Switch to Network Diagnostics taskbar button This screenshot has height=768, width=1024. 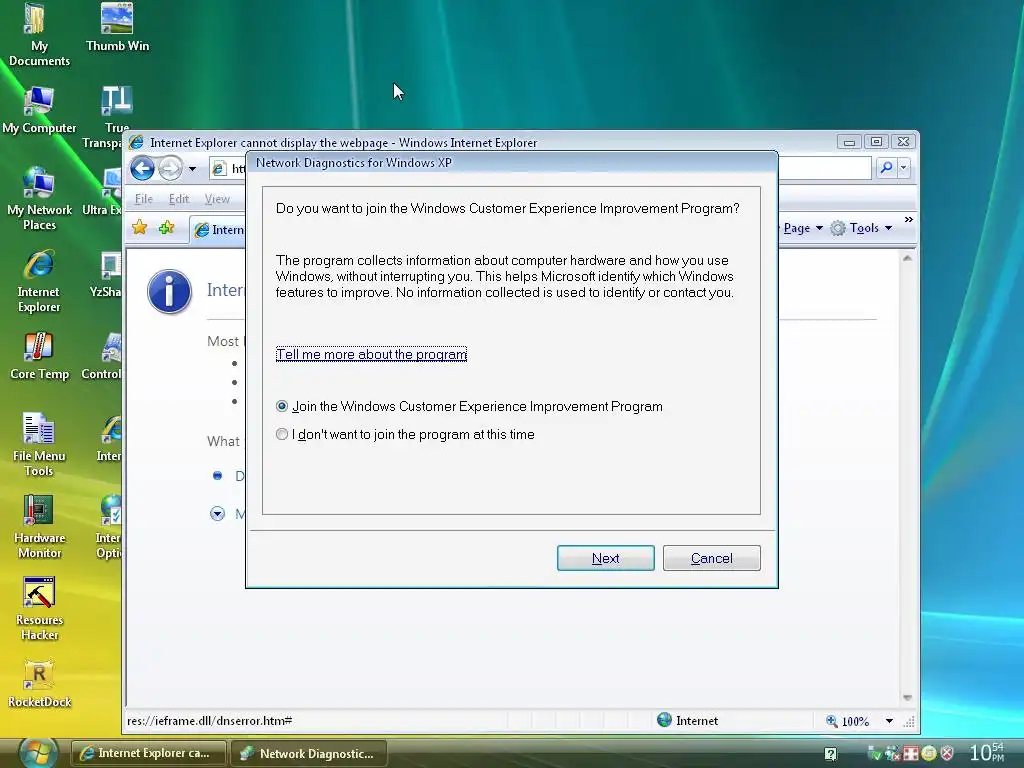pos(309,754)
